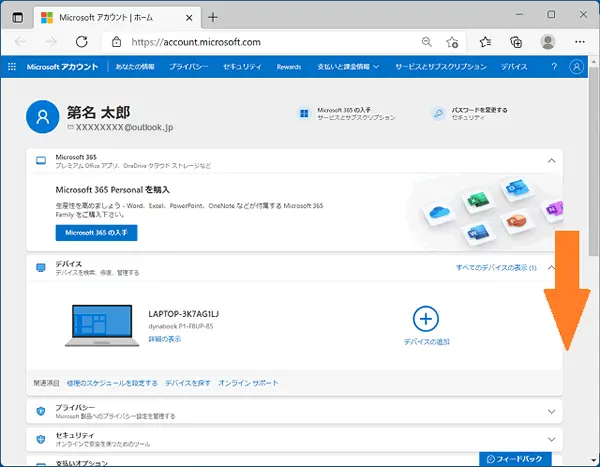The width and height of the screenshot is (600, 467).
Task: Expand the プライバシー section chevron
Action: (x=551, y=412)
